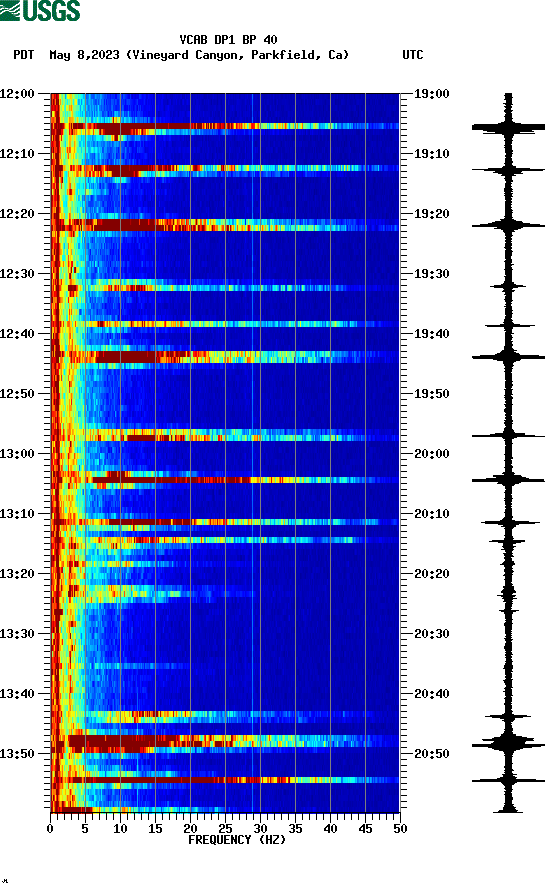Click the 13:40 PDT time label
This screenshot has height=892, width=552.
click(x=17, y=694)
